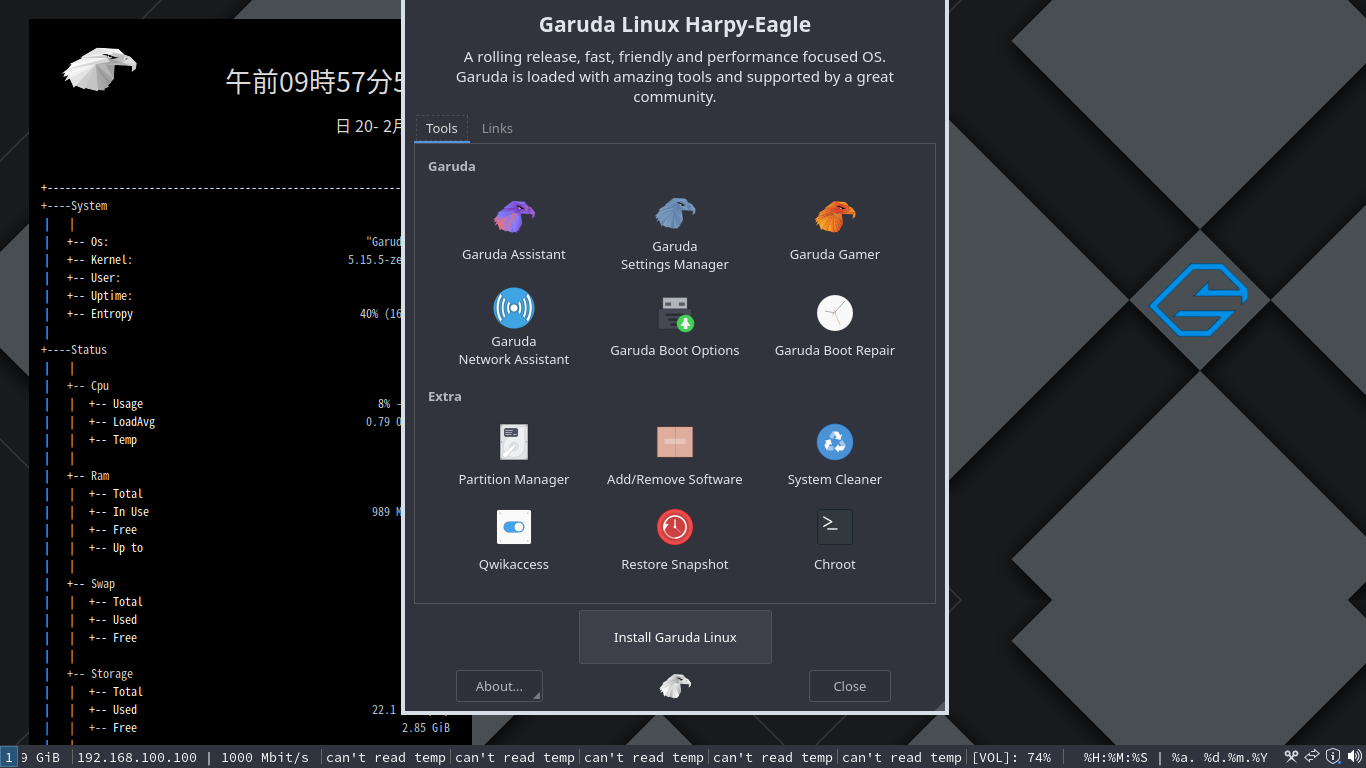
Task: Open the About... dropdown button
Action: (499, 686)
